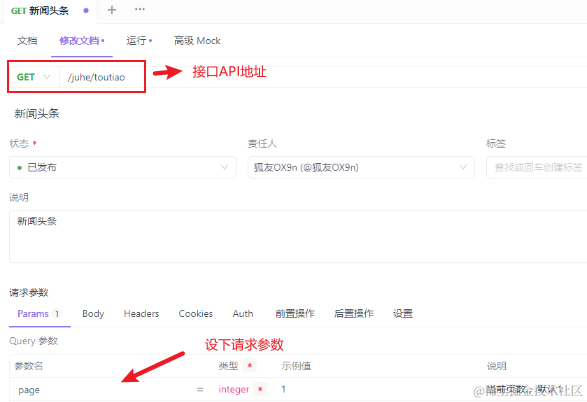Open the 前置操作 tab
Image resolution: width=587 pixels, height=402 pixels.
point(295,314)
